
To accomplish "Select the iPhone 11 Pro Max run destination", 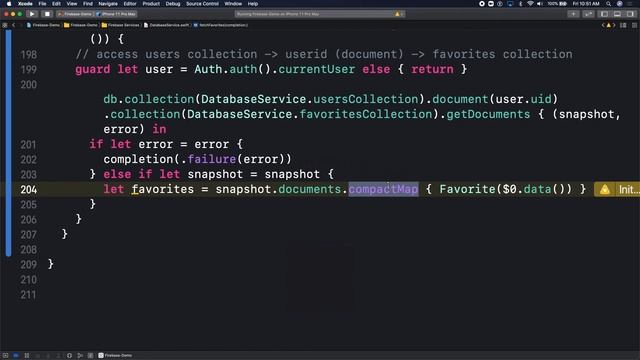I will point(116,14).
